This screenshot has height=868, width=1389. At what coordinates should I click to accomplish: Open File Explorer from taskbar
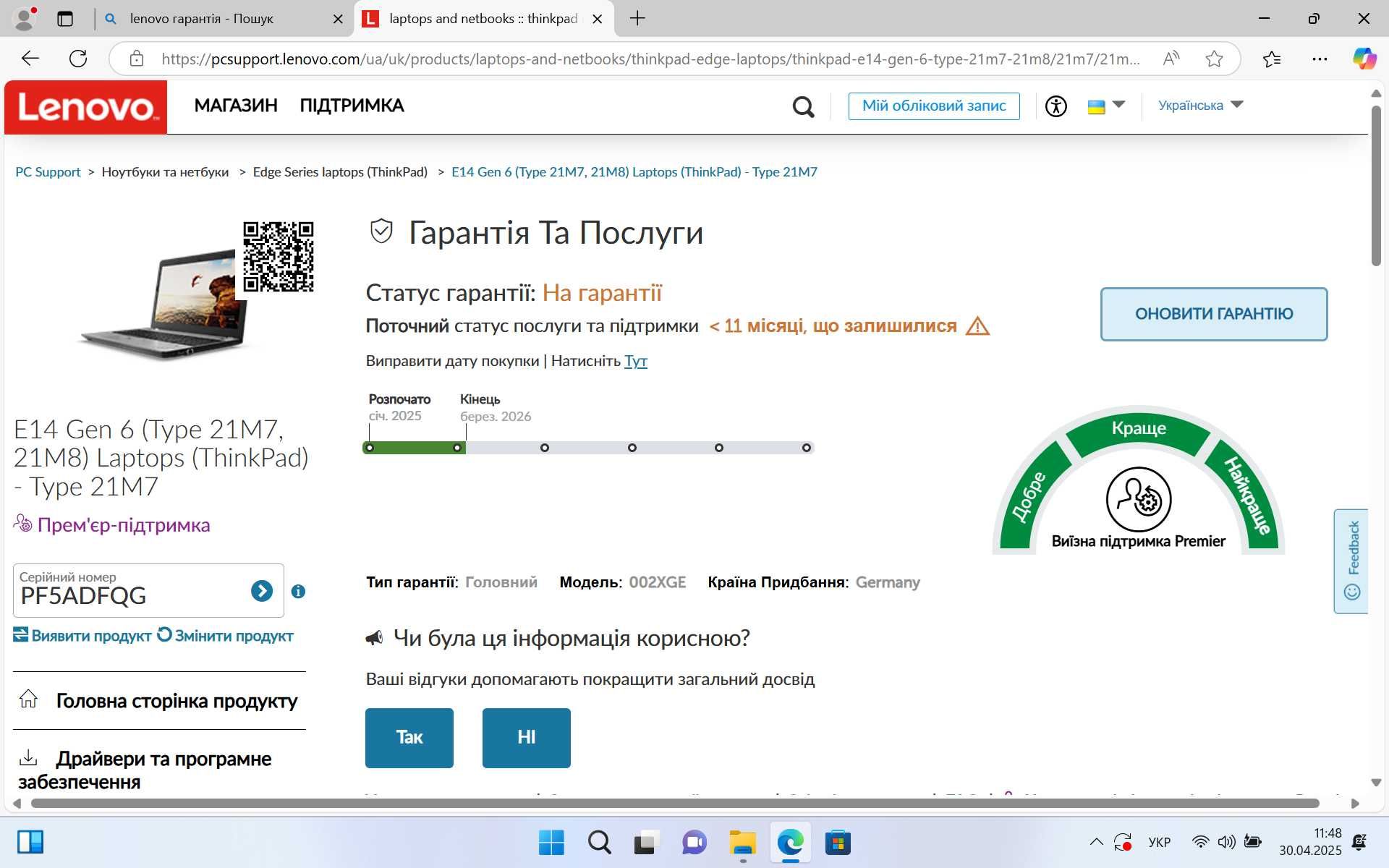click(742, 843)
